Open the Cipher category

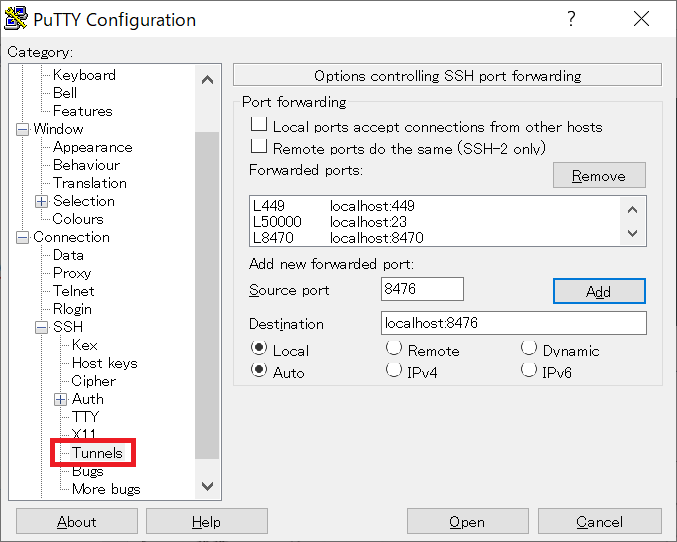click(93, 381)
